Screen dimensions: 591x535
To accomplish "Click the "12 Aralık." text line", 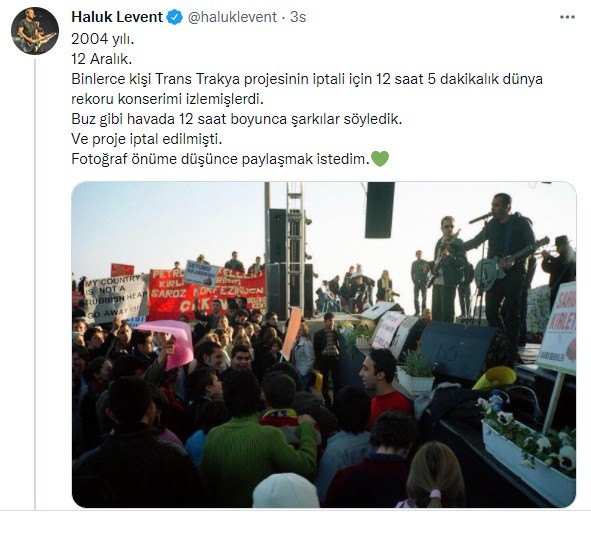I will [102, 59].
